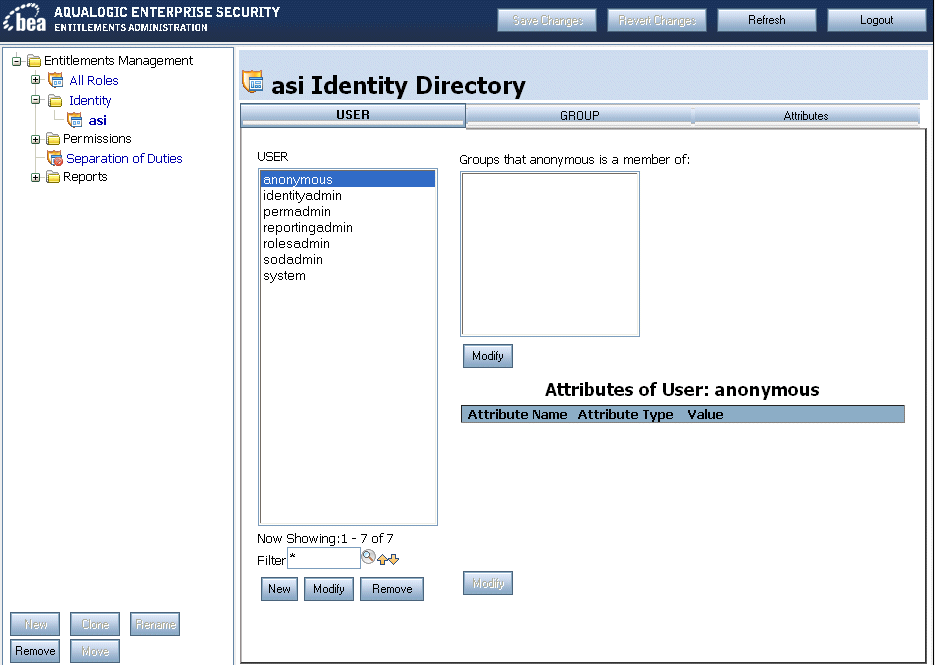The height and width of the screenshot is (665, 935).
Task: Select user sodadmin
Action: 348,260
